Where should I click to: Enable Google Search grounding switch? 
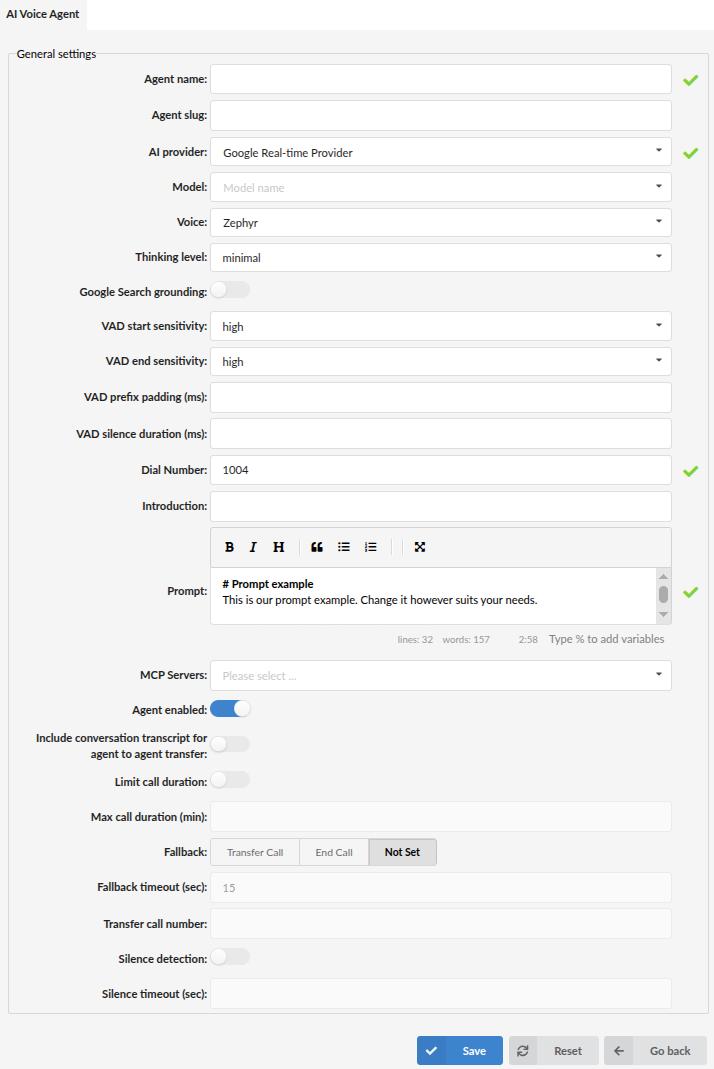coord(230,290)
